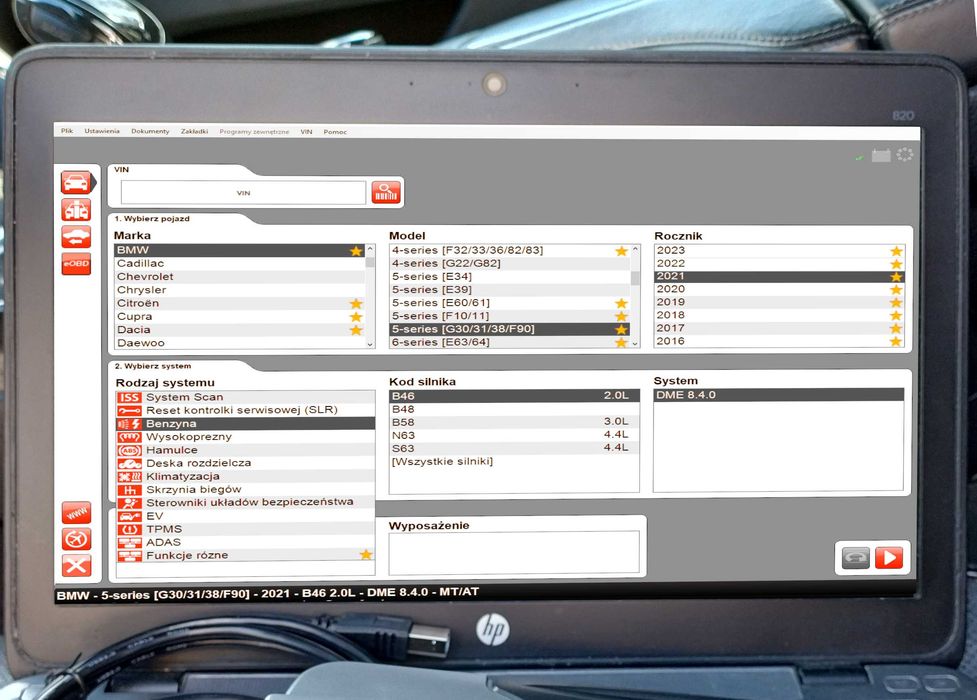Select engine code S63 4.4L

[514, 448]
